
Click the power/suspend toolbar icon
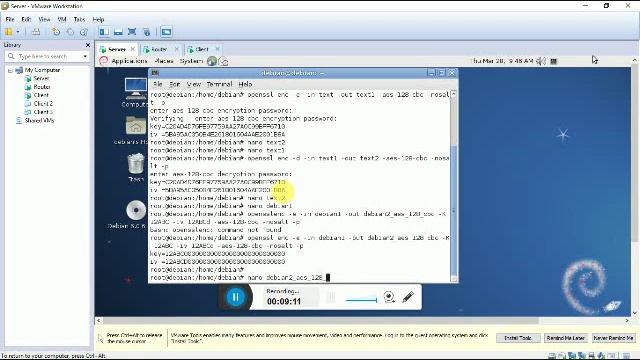[9, 32]
